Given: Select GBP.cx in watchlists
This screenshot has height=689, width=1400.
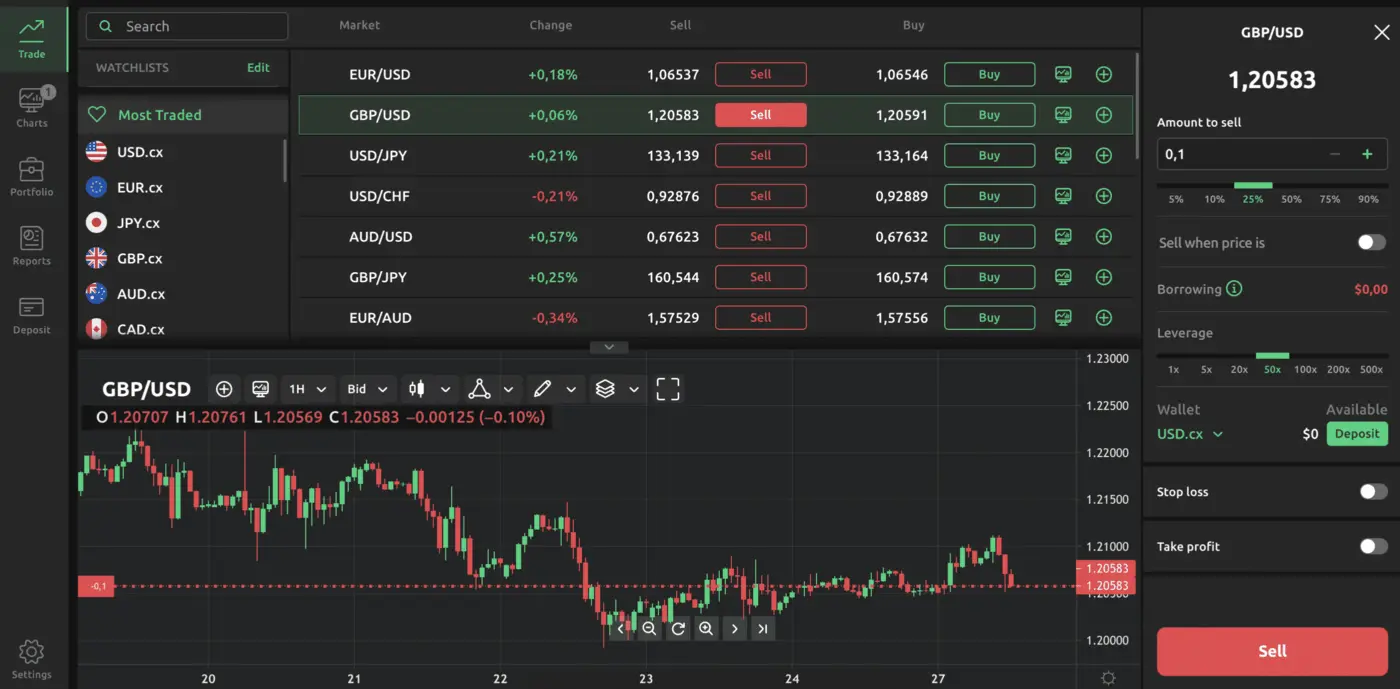Looking at the screenshot, I should (140, 258).
